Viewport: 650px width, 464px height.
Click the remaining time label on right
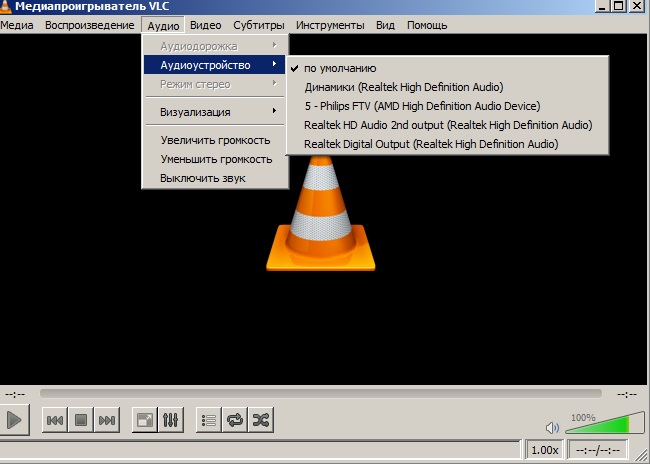(627, 394)
